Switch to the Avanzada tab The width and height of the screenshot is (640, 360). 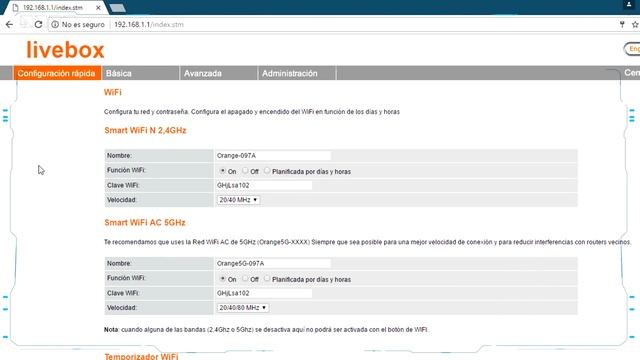(218, 73)
